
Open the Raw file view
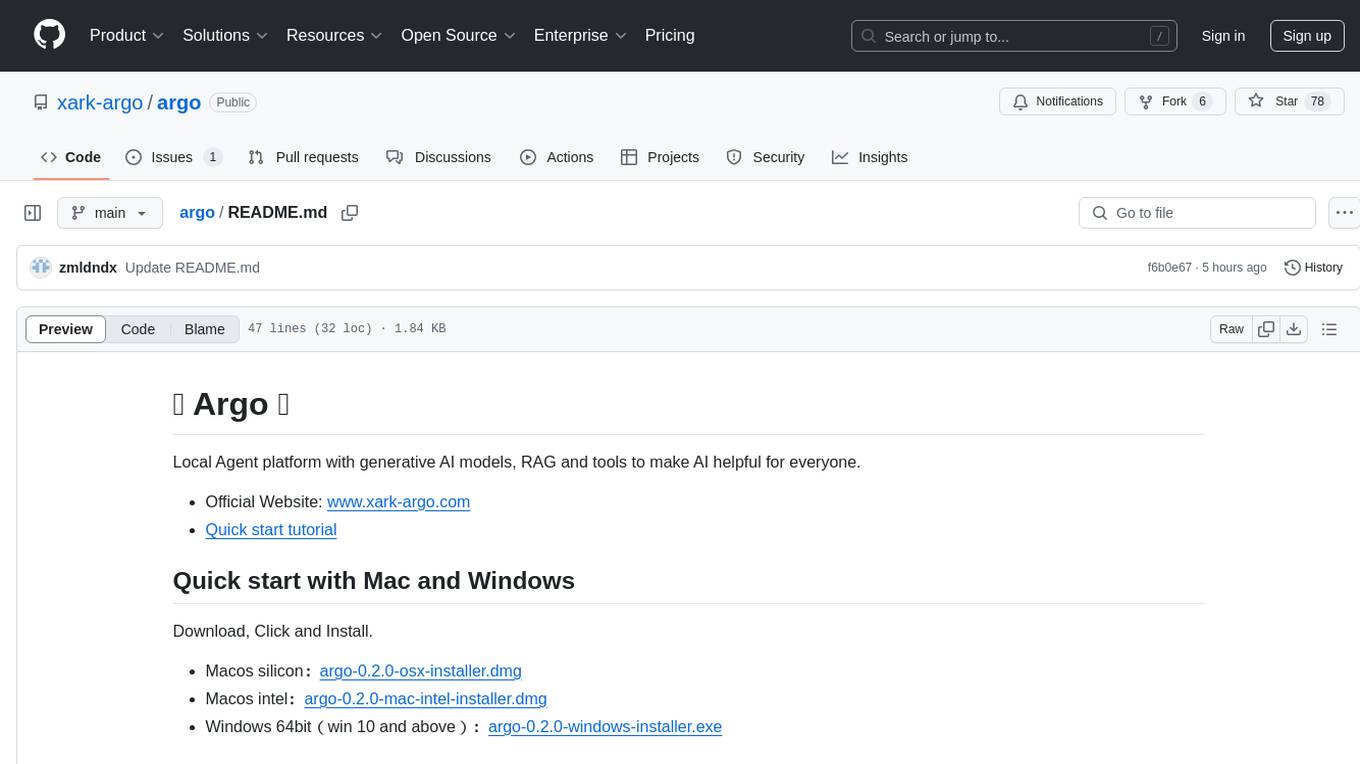click(x=1231, y=329)
